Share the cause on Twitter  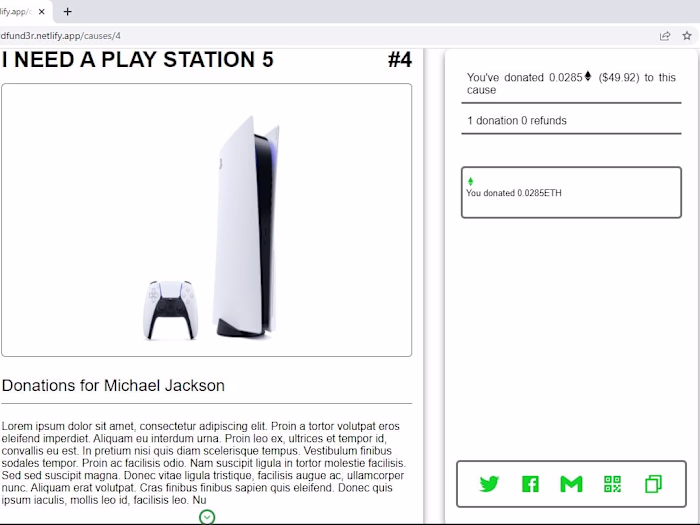pos(489,484)
